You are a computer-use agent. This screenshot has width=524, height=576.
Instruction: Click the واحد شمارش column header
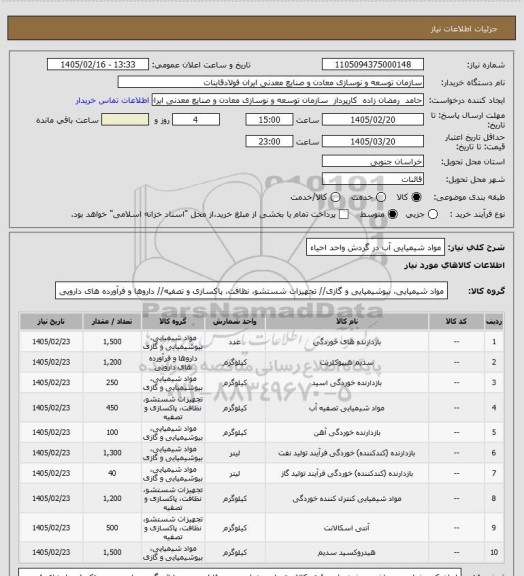tap(234, 322)
